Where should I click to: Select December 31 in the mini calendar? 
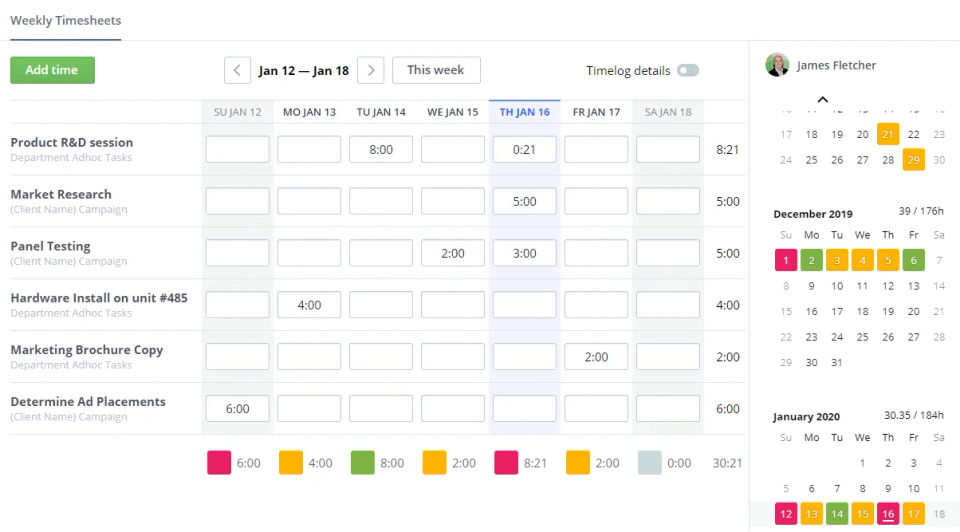click(837, 362)
